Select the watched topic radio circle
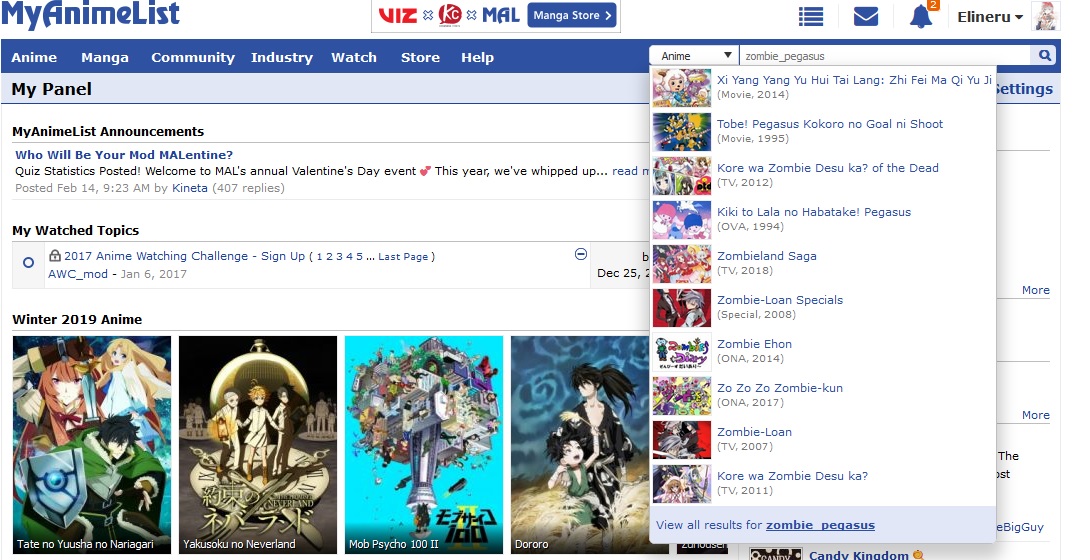Viewport: 1090px width, 560px height. click(x=28, y=263)
